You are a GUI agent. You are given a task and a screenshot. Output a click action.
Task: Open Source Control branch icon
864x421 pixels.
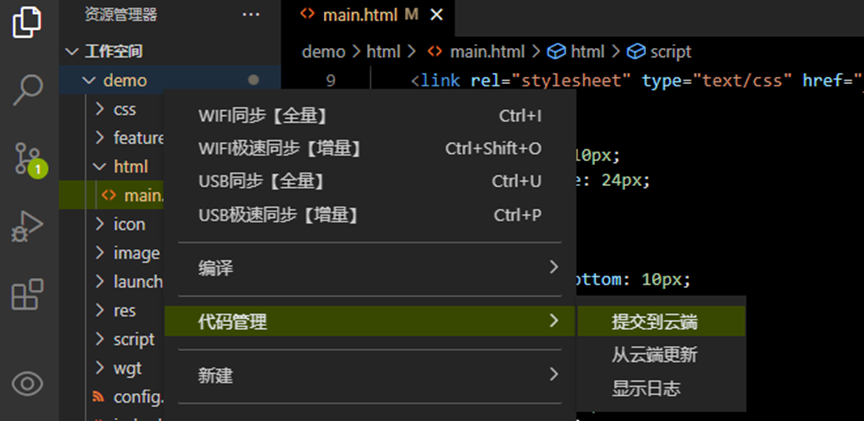click(27, 158)
